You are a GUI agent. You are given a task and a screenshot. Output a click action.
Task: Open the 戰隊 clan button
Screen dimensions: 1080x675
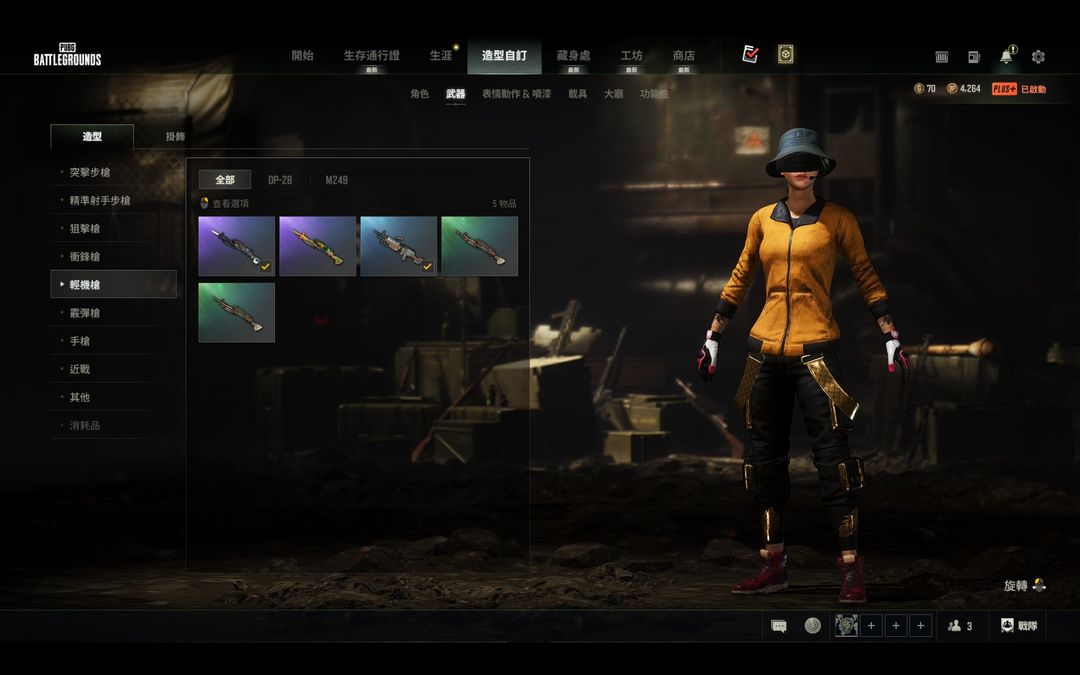pyautogui.click(x=1019, y=625)
